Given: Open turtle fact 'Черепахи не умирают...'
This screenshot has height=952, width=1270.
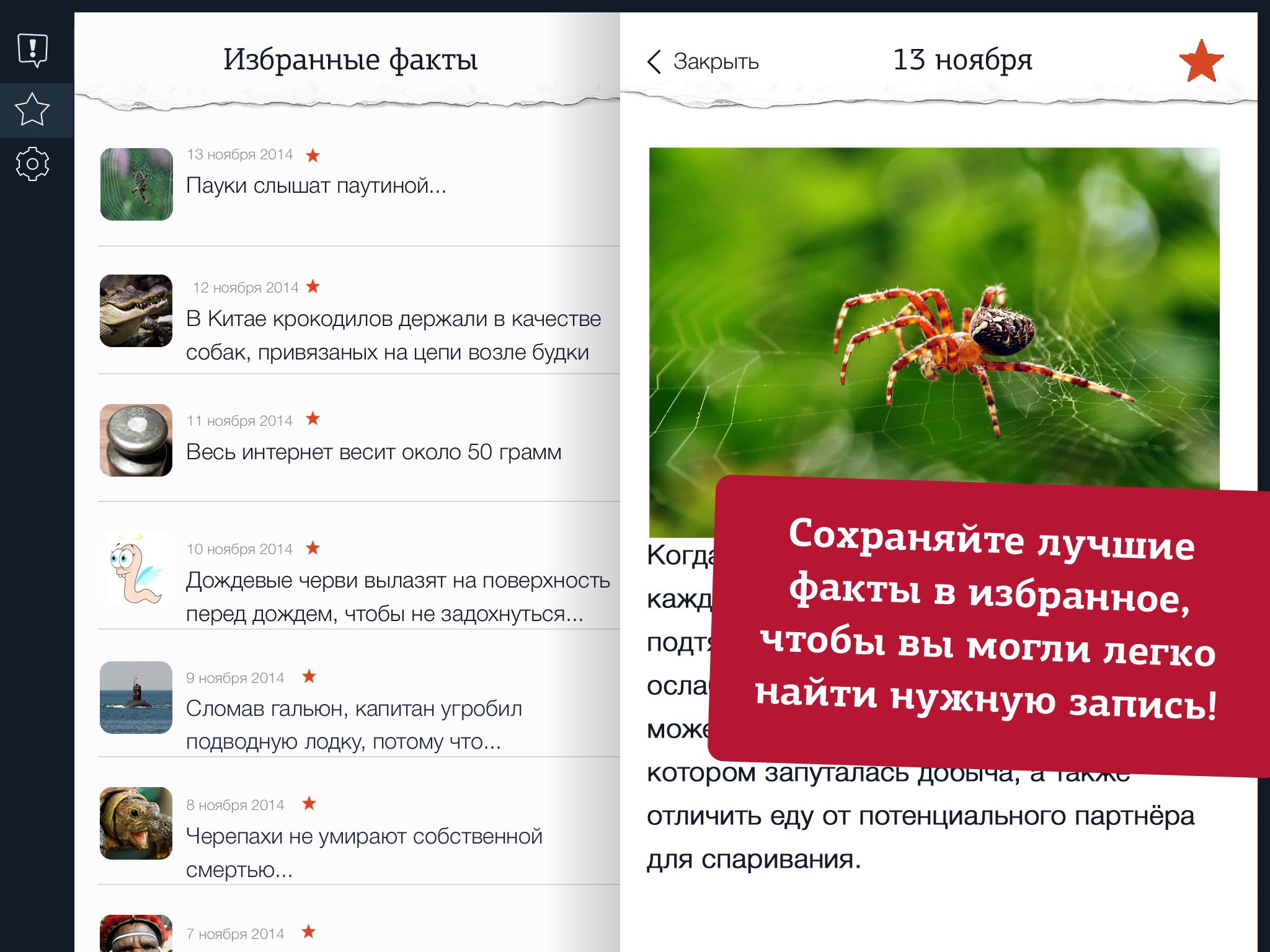Looking at the screenshot, I should pyautogui.click(x=364, y=837).
